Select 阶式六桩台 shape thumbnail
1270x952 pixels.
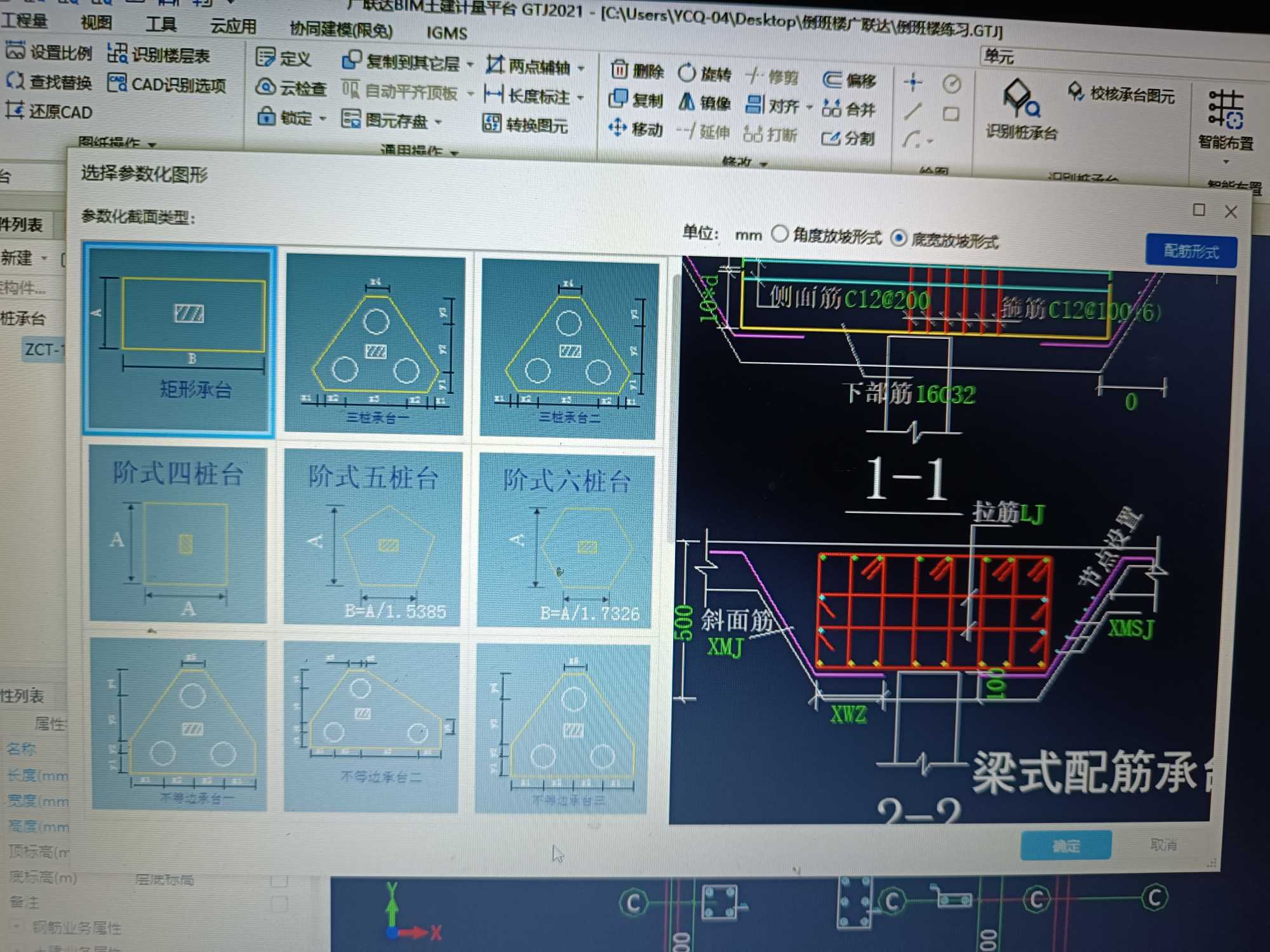pos(566,541)
